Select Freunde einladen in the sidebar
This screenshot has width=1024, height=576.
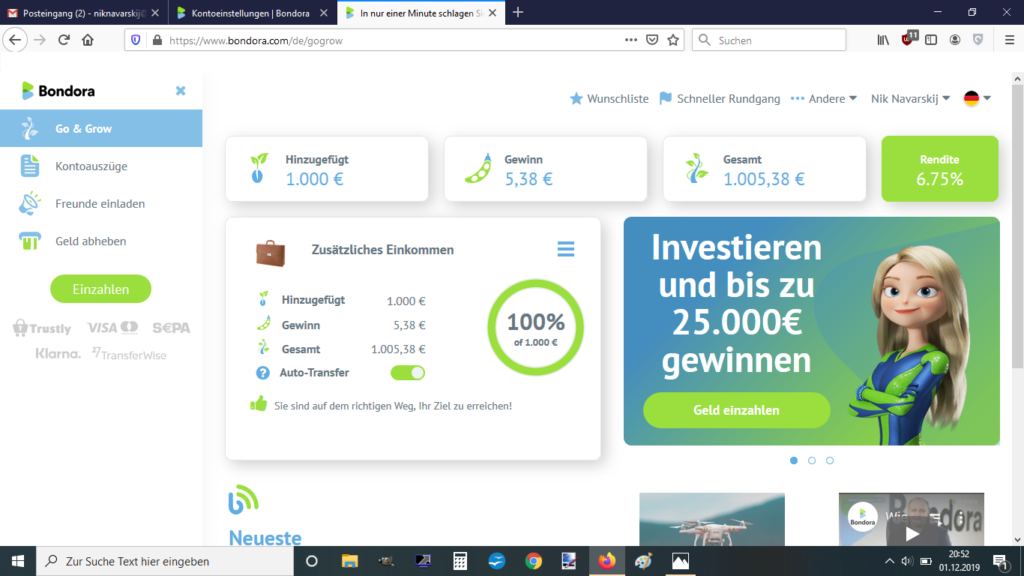tap(101, 204)
